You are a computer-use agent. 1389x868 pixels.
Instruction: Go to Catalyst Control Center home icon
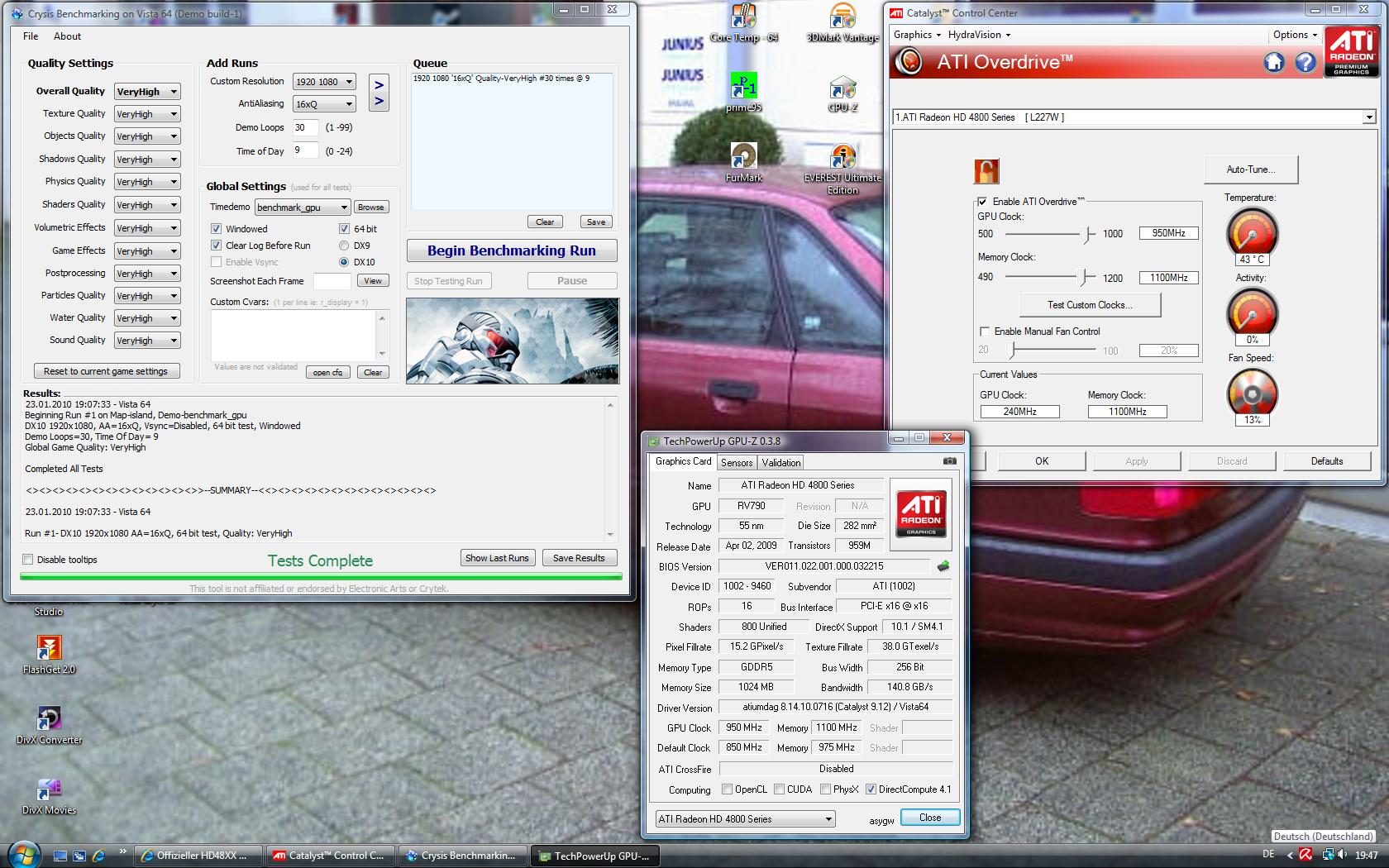(x=1274, y=62)
